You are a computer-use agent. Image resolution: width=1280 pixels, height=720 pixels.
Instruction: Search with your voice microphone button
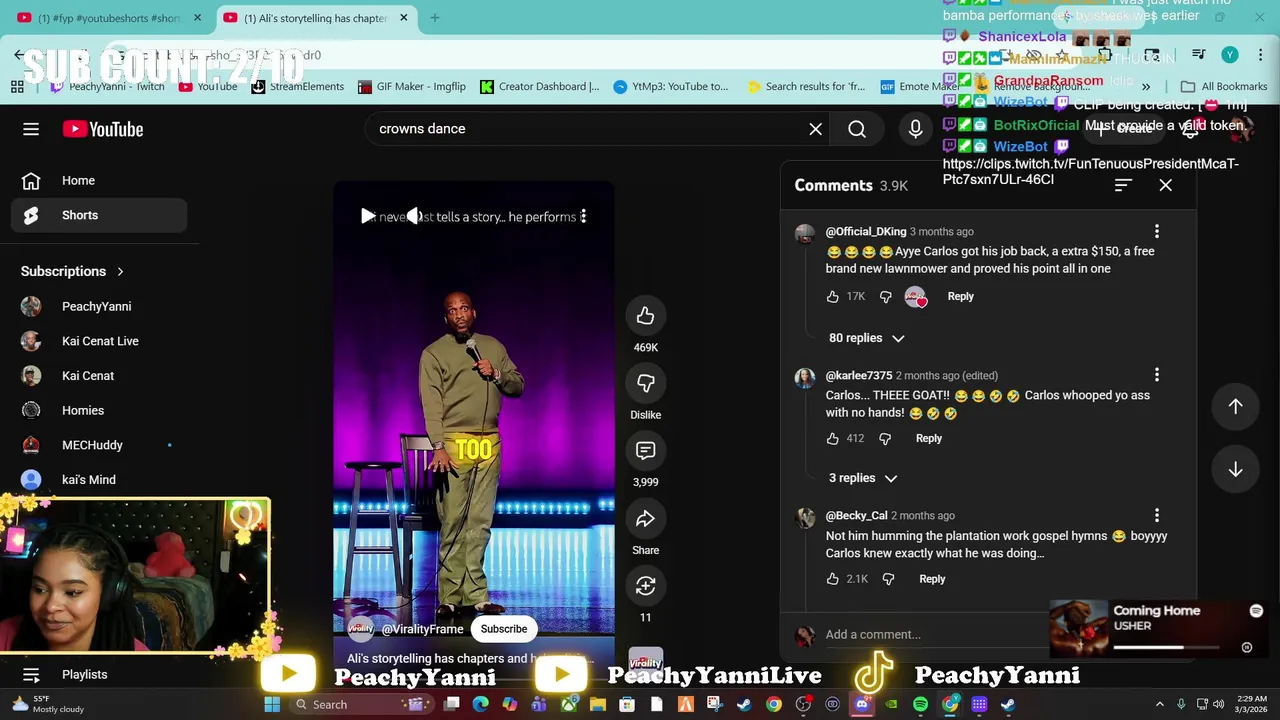(x=915, y=129)
